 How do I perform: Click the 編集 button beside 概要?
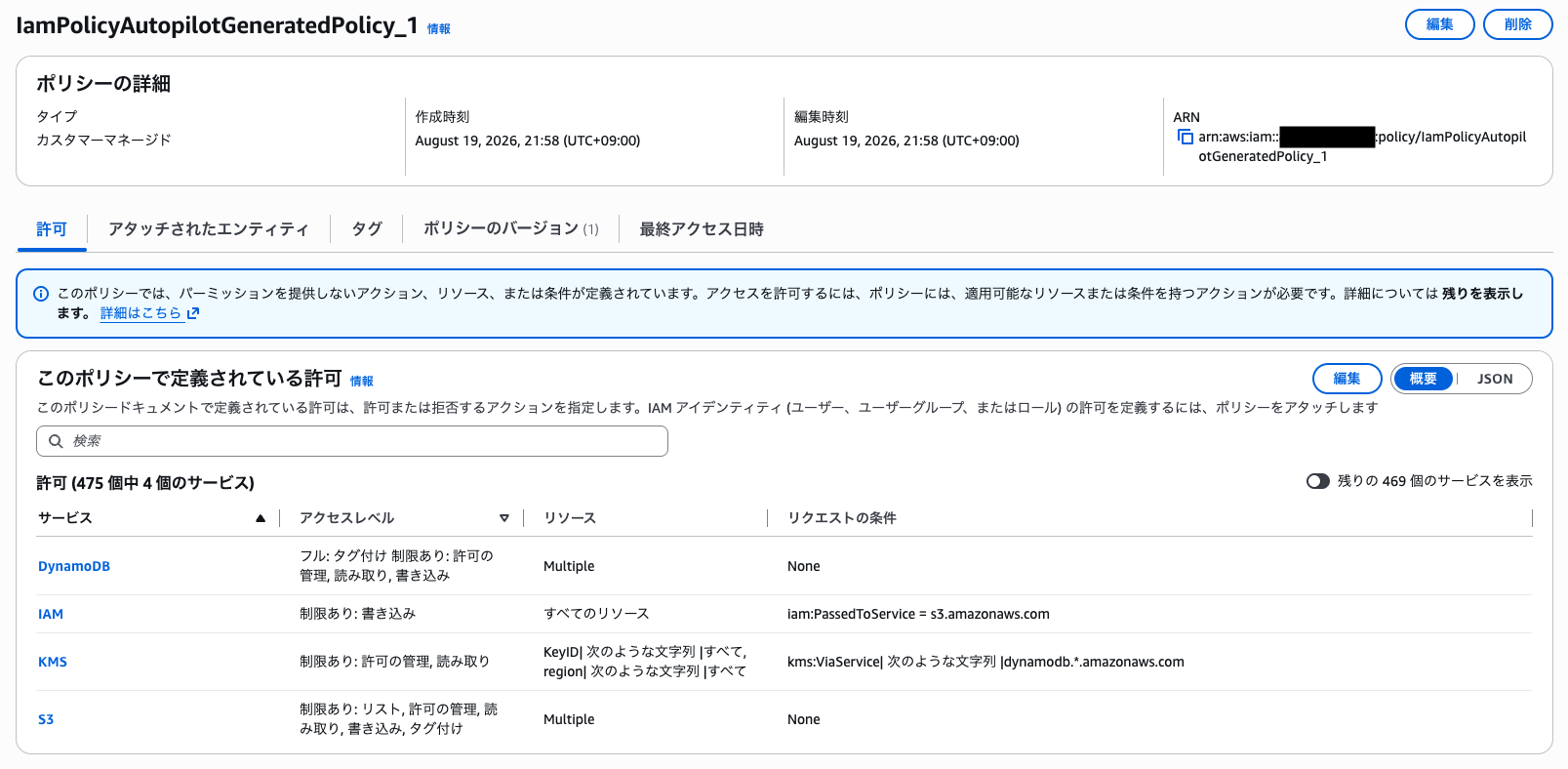(1347, 379)
